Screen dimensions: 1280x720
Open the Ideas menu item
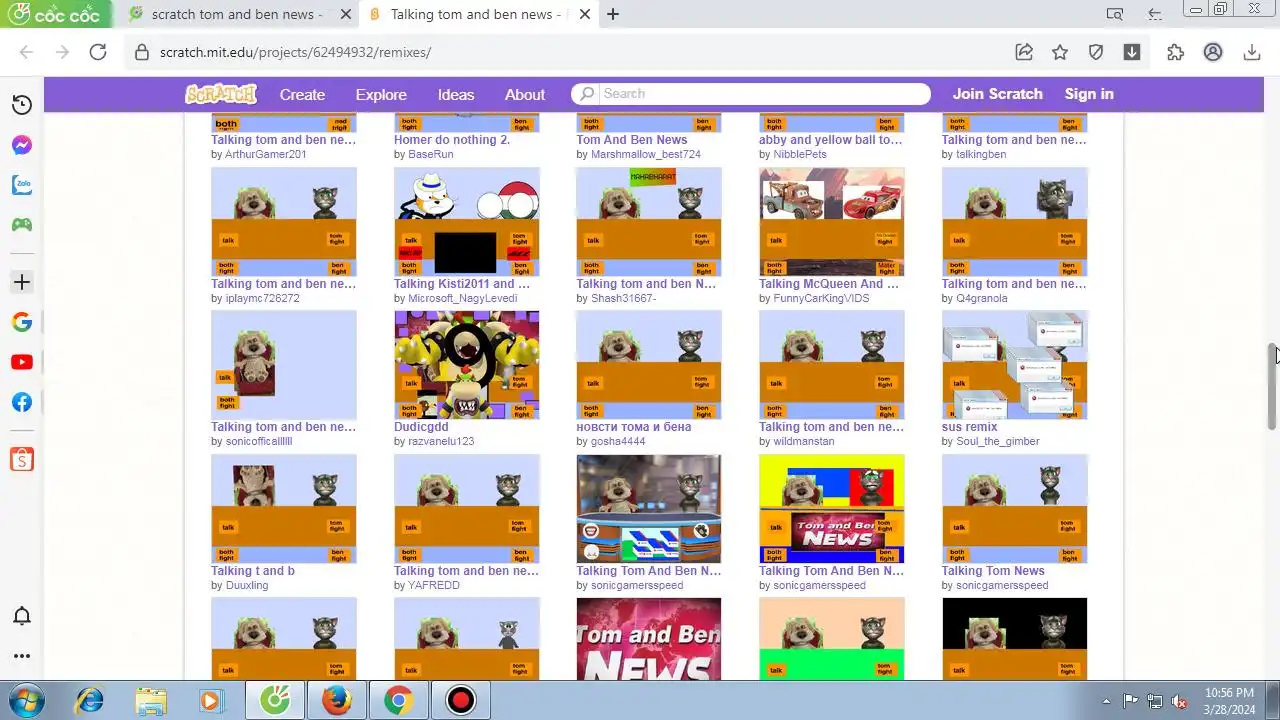[x=456, y=94]
